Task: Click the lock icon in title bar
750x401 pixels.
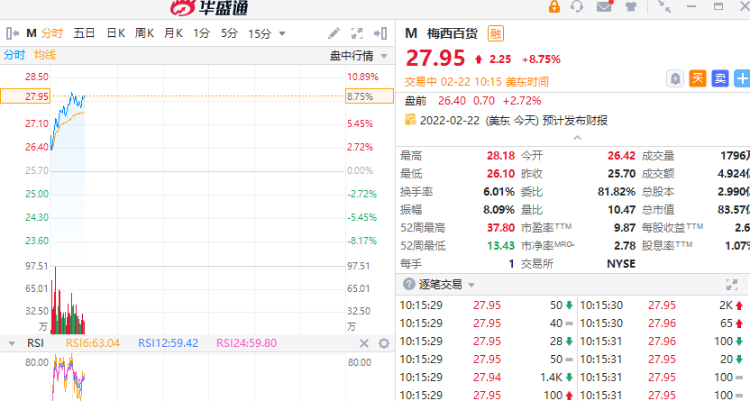Action: coord(554,7)
